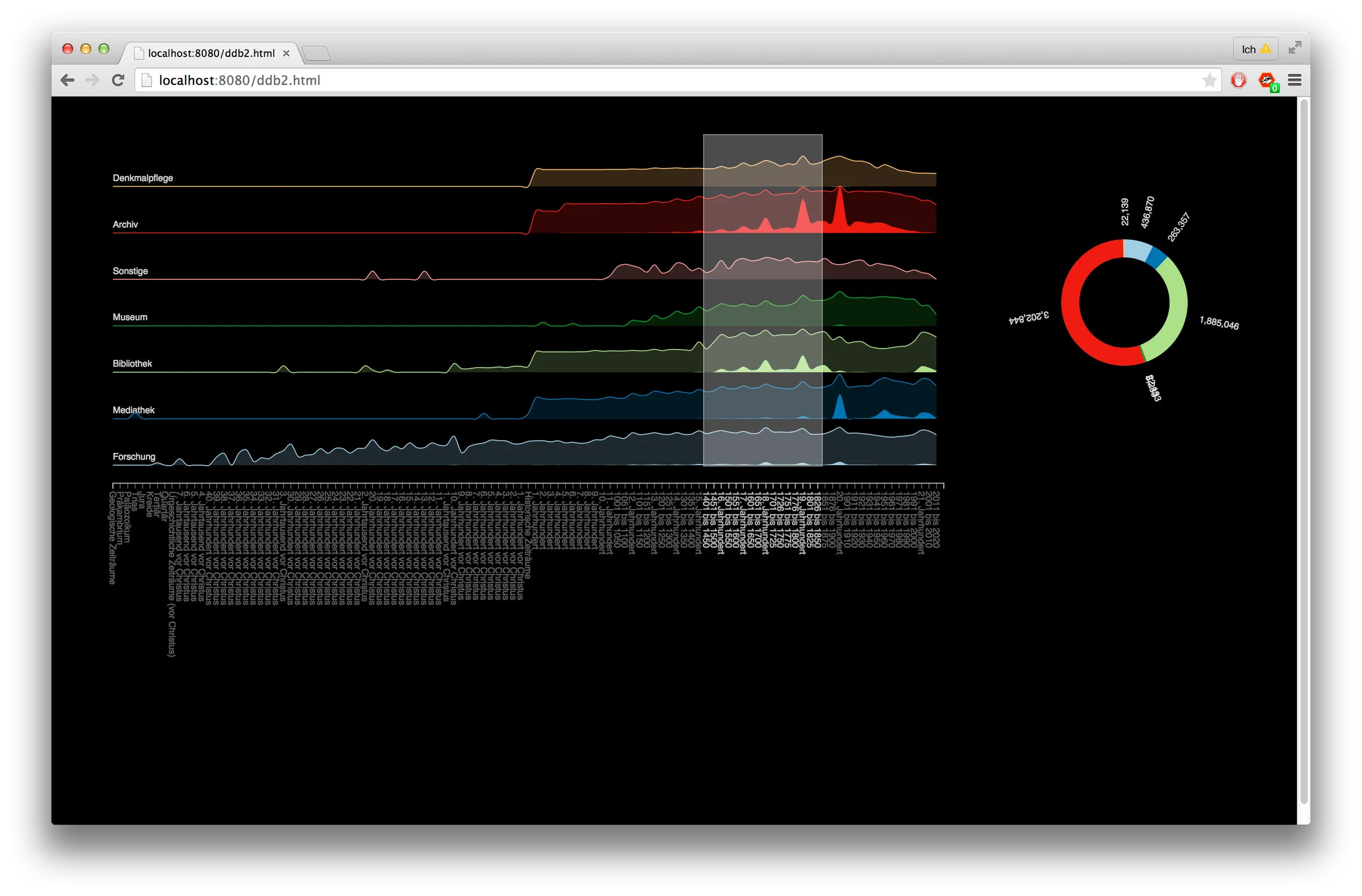Click the Mediathek row label

tap(134, 410)
